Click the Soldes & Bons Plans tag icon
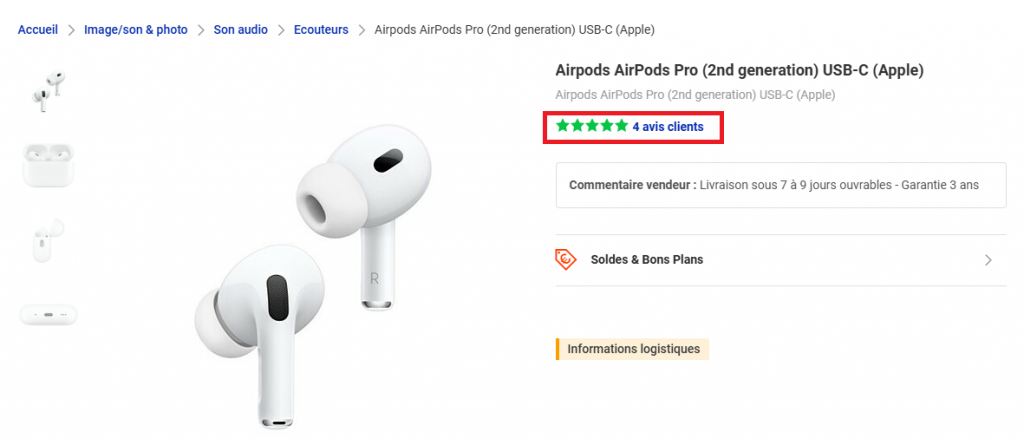Screen dimensions: 1024x439 pyautogui.click(x=566, y=259)
